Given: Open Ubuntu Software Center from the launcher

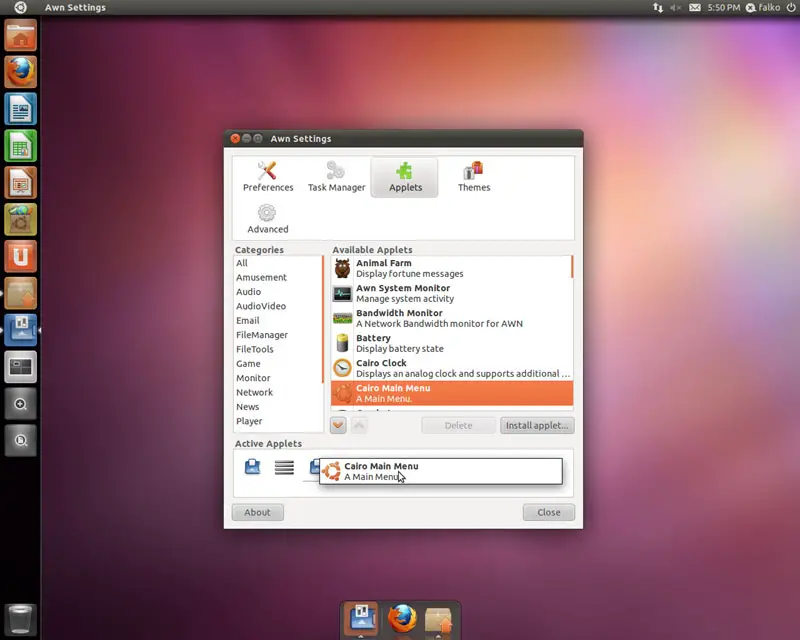Looking at the screenshot, I should [20, 219].
